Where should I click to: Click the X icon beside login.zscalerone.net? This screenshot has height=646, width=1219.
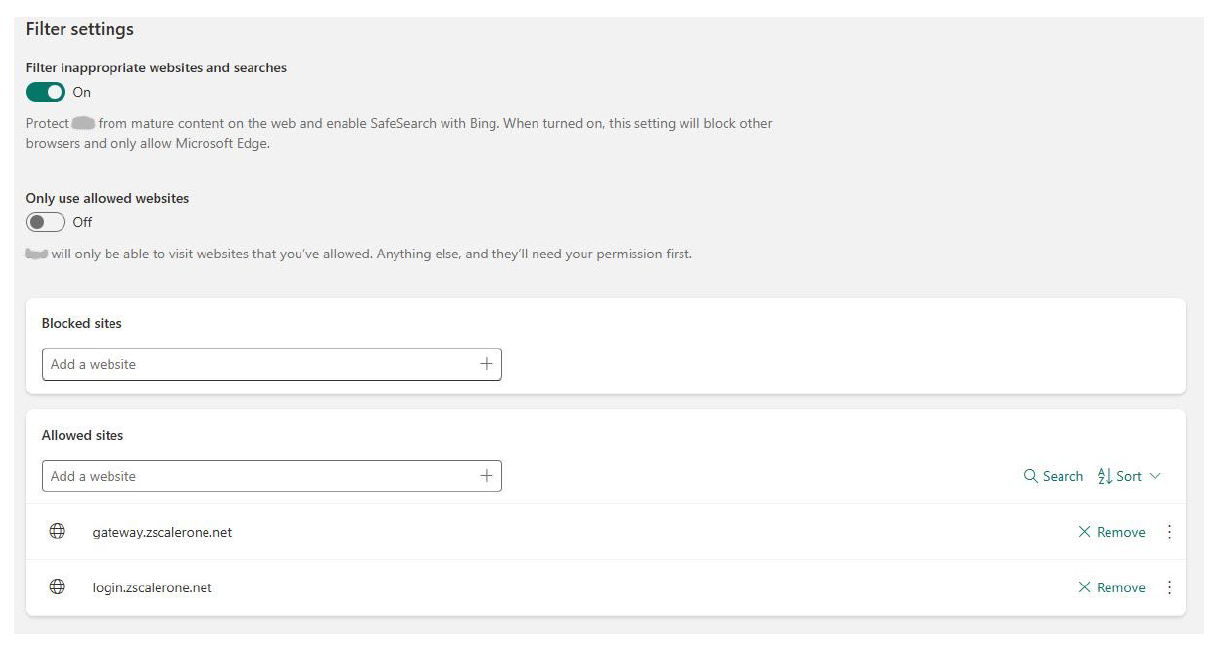pyautogui.click(x=1084, y=588)
